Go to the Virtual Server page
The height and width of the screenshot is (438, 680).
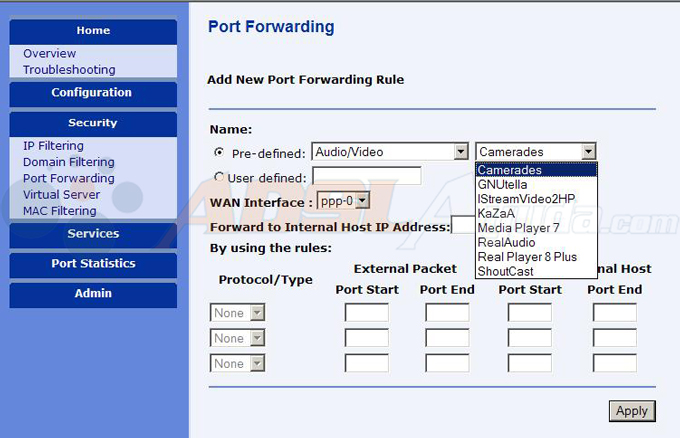[62, 194]
